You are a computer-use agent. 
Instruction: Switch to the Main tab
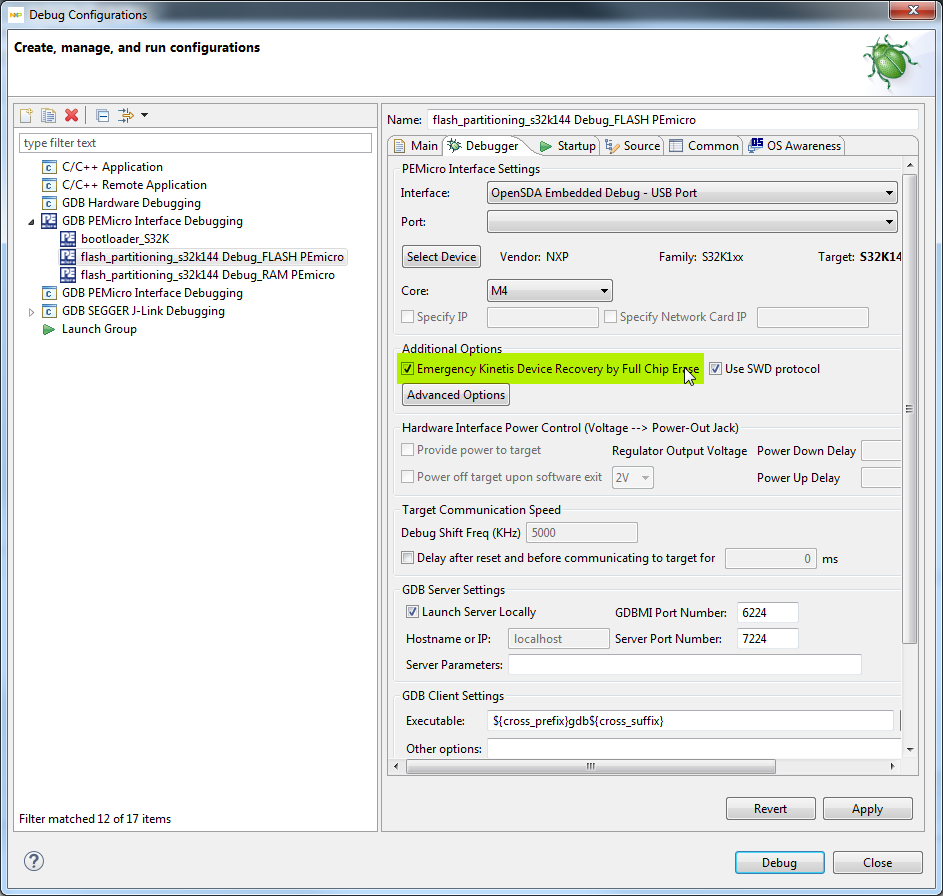(x=416, y=146)
